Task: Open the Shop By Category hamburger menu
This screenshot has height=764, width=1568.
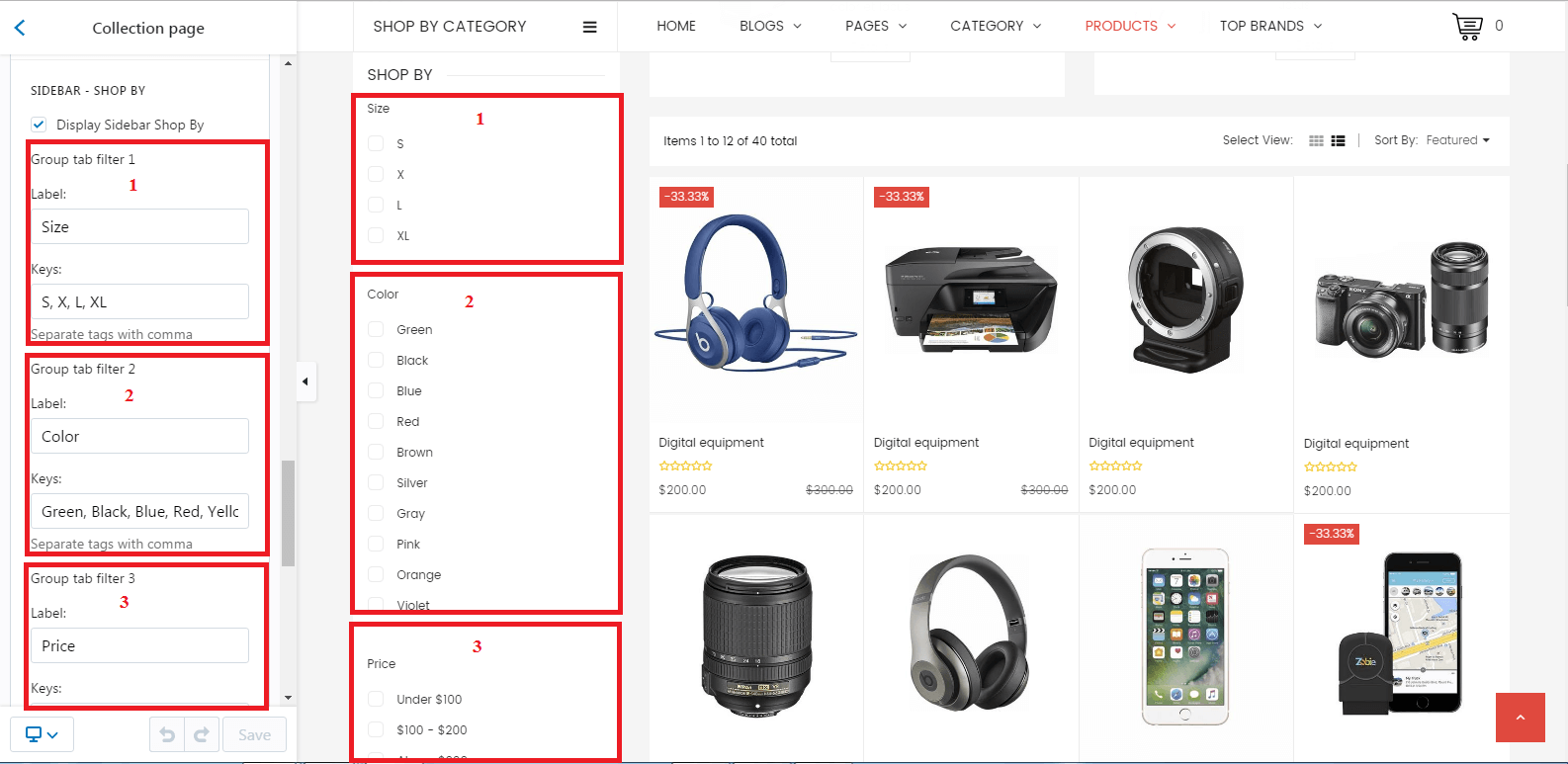Action: [589, 27]
